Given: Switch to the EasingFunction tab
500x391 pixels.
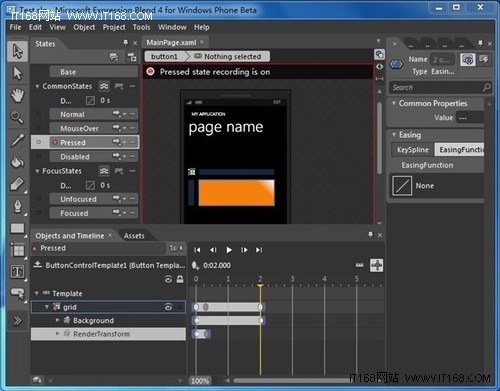Looking at the screenshot, I should [460, 150].
